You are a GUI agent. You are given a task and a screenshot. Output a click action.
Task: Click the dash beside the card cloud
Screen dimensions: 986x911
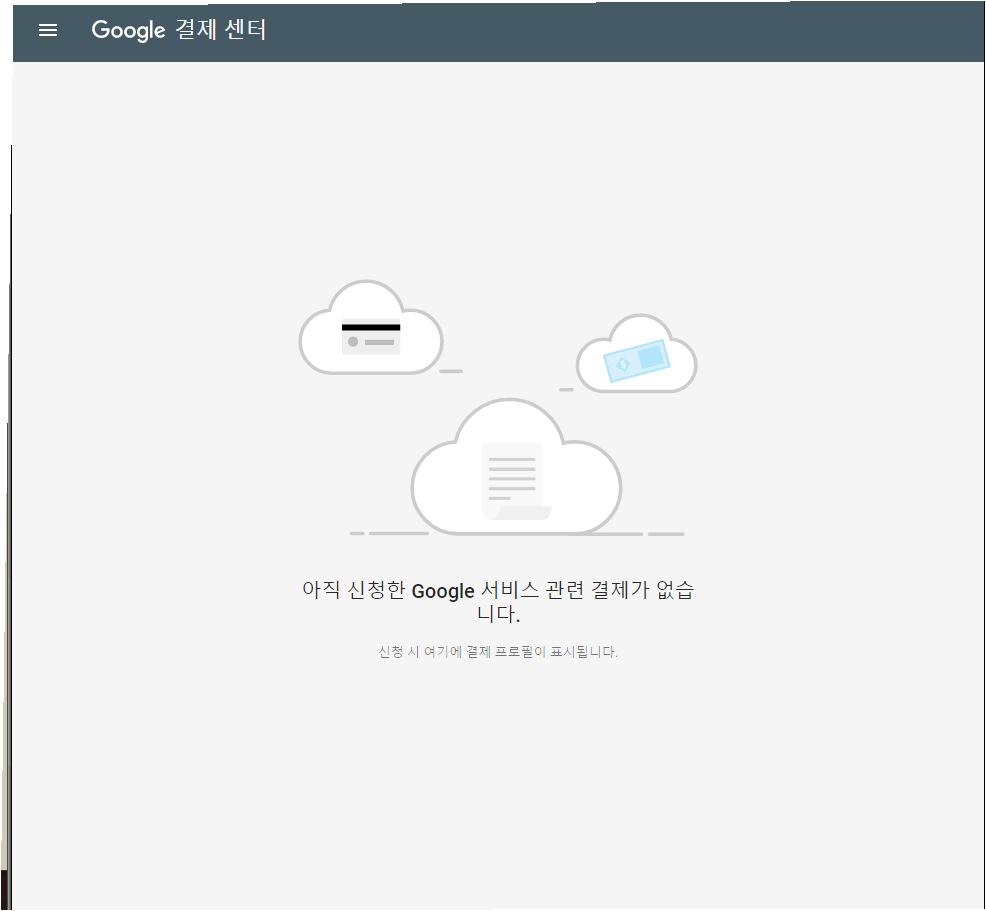pyautogui.click(x=451, y=371)
